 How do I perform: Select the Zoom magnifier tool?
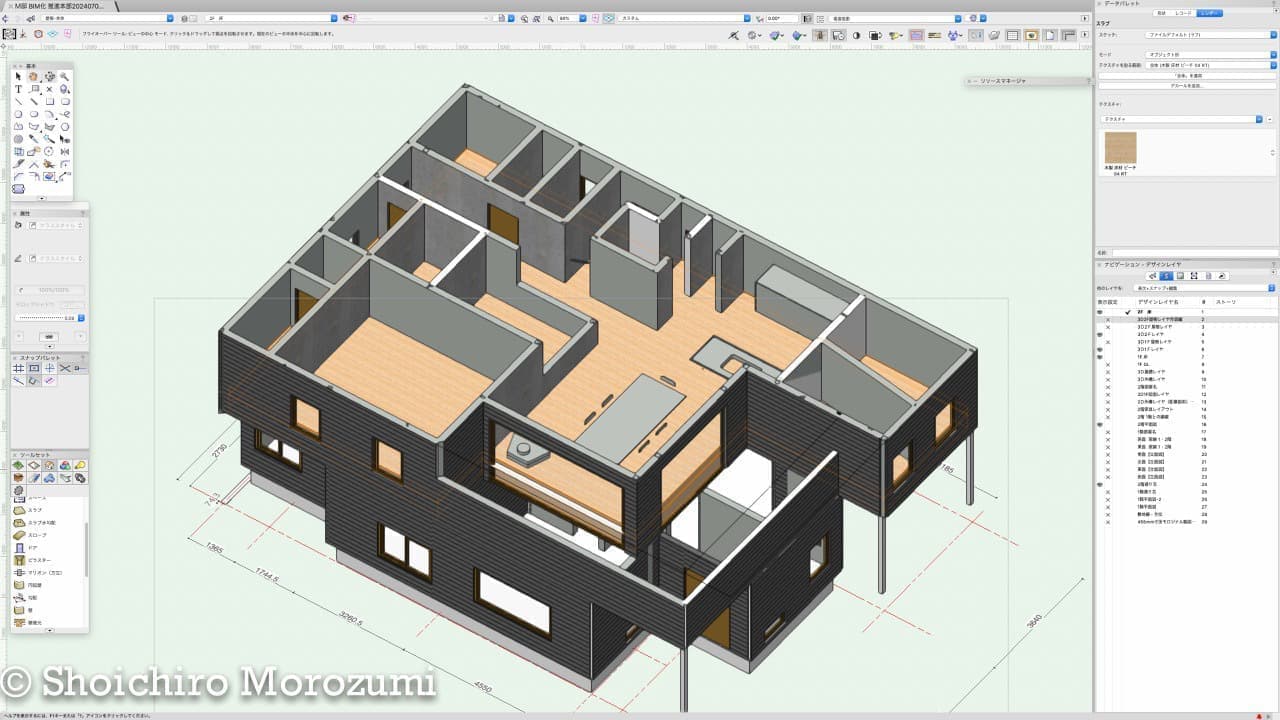click(65, 76)
